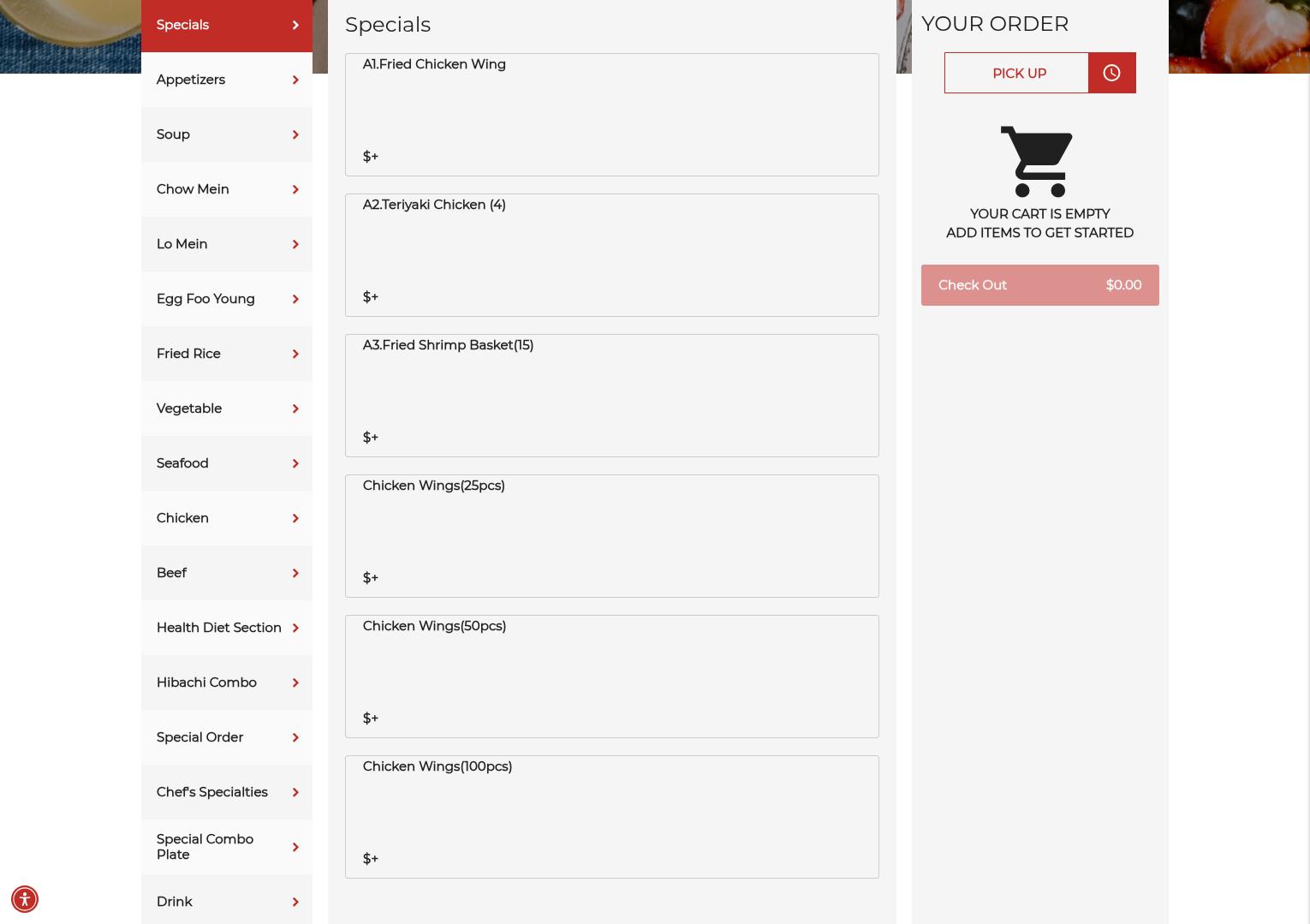Click the Chef's Specialties chevron

(x=295, y=792)
